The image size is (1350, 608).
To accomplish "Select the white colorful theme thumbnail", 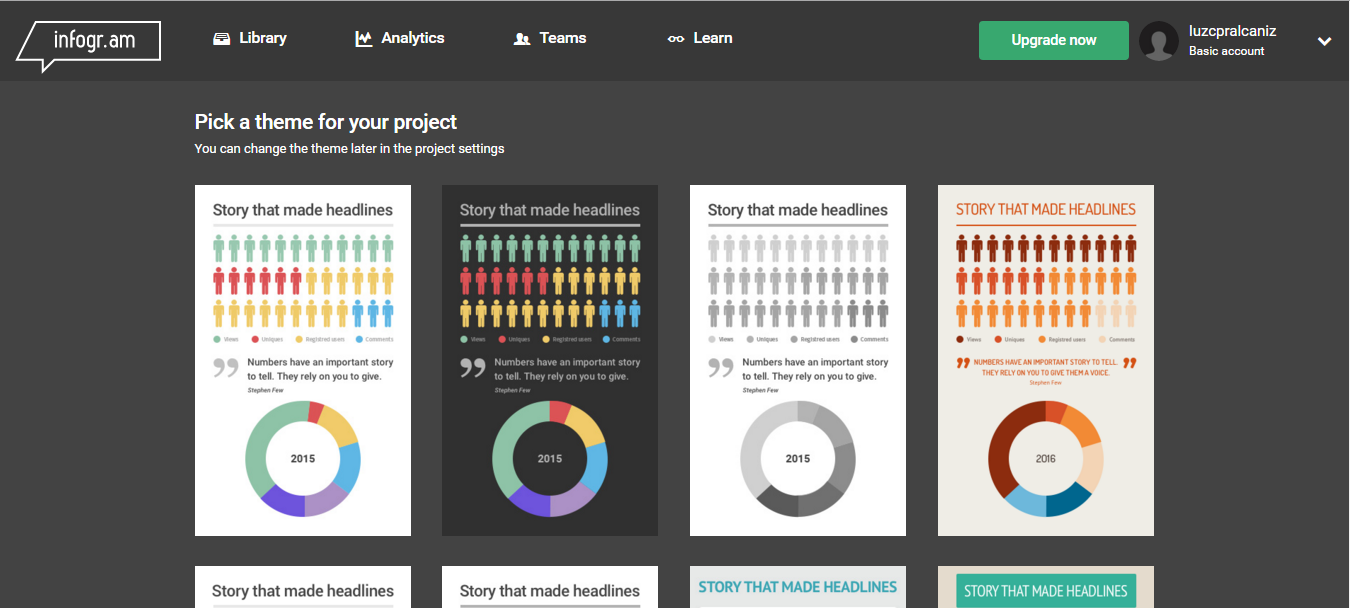I will 303,360.
